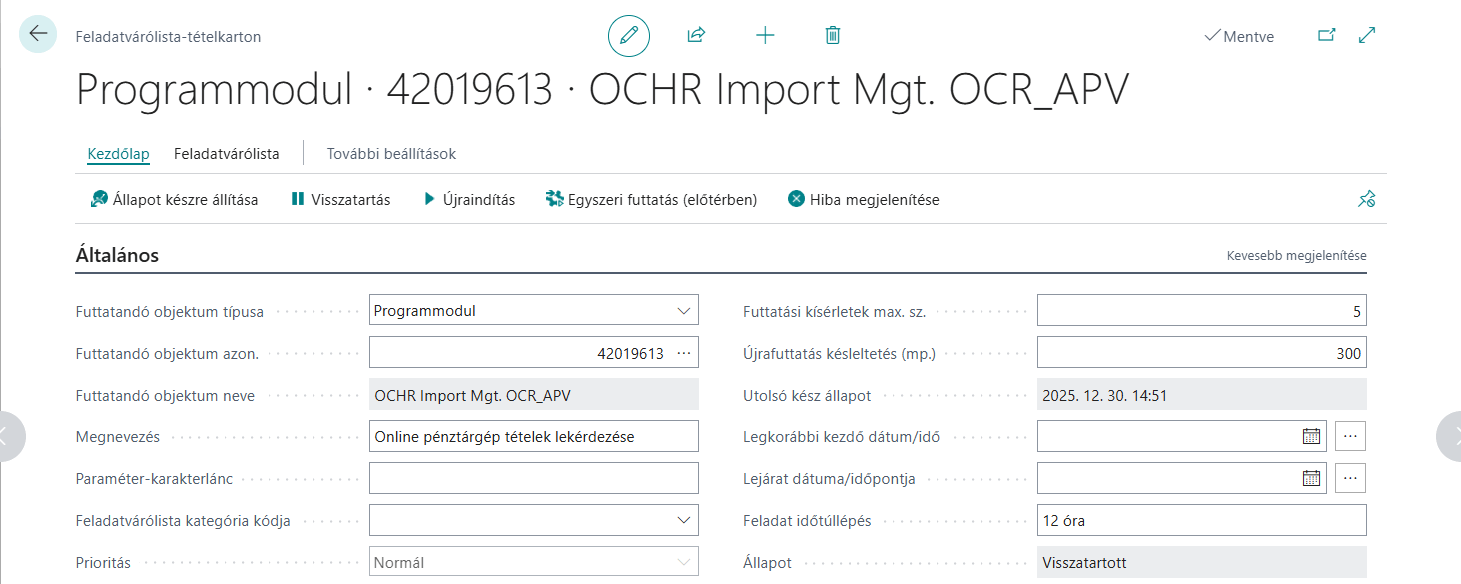Switch to the Feladatvárólista tab
Screen dimensions: 1461x584
coord(226,154)
